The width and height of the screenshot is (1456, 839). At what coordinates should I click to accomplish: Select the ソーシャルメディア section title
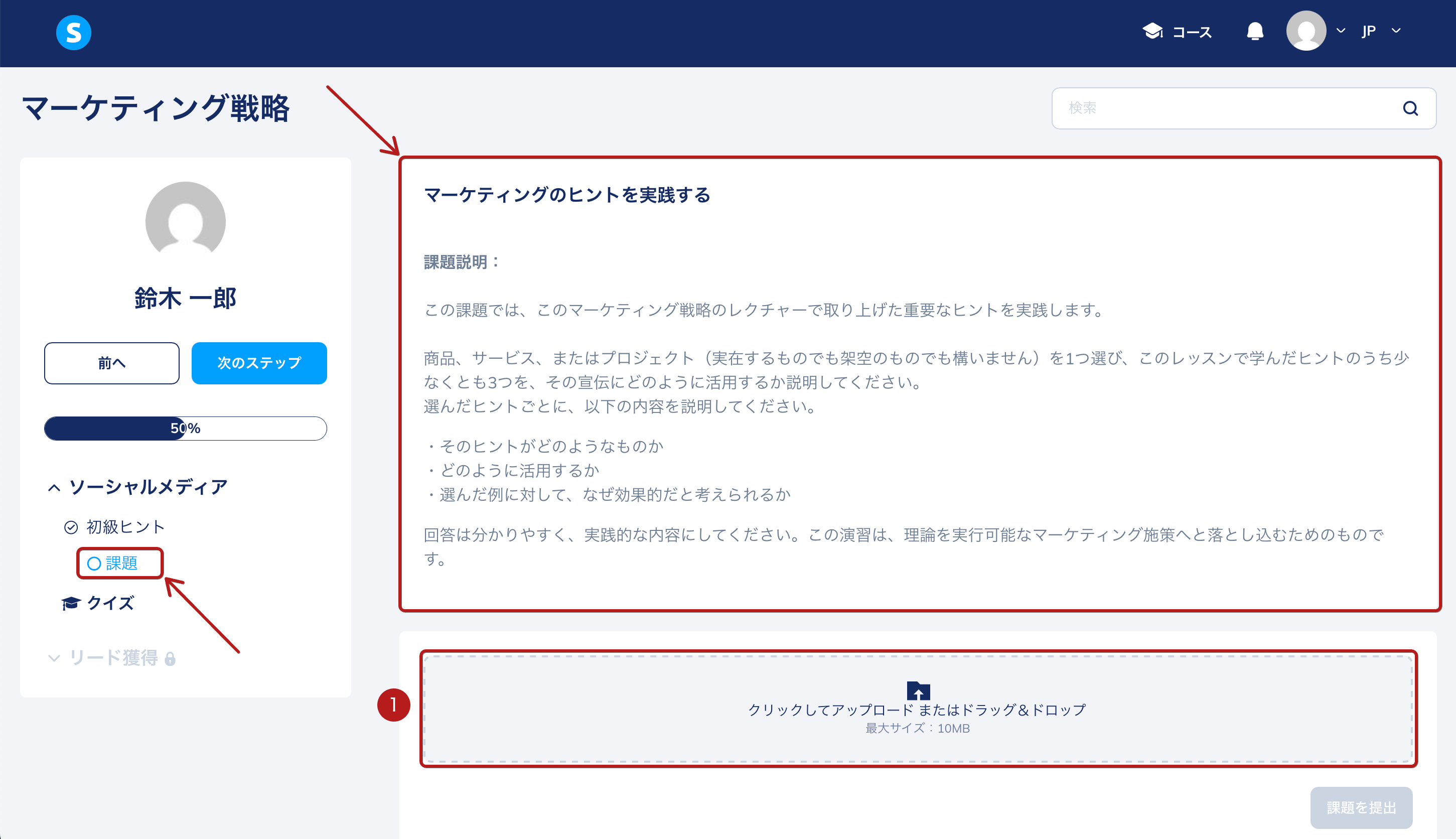pyautogui.click(x=148, y=487)
